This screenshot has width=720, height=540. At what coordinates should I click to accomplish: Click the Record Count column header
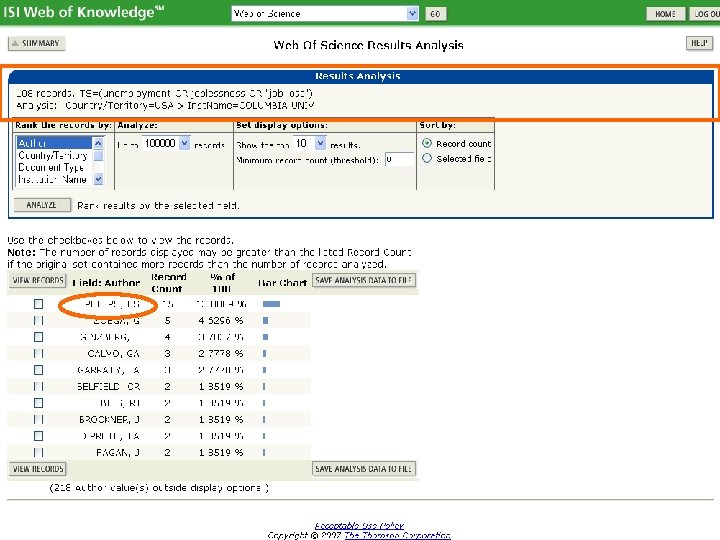pyautogui.click(x=168, y=283)
